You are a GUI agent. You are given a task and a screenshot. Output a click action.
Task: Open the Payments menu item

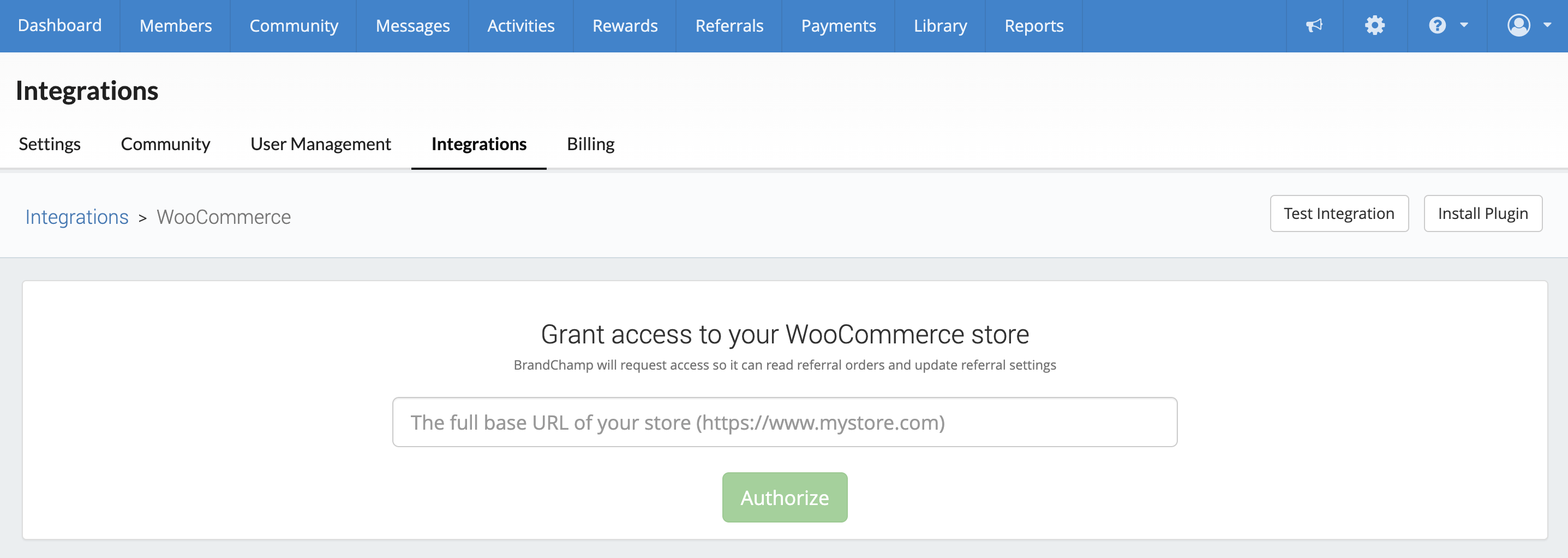[838, 26]
